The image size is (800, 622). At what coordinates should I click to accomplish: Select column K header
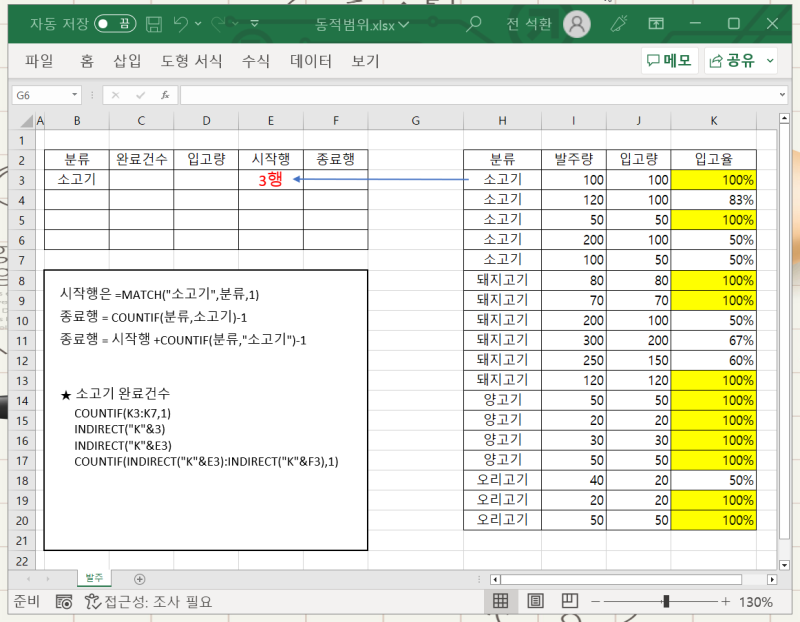(713, 121)
